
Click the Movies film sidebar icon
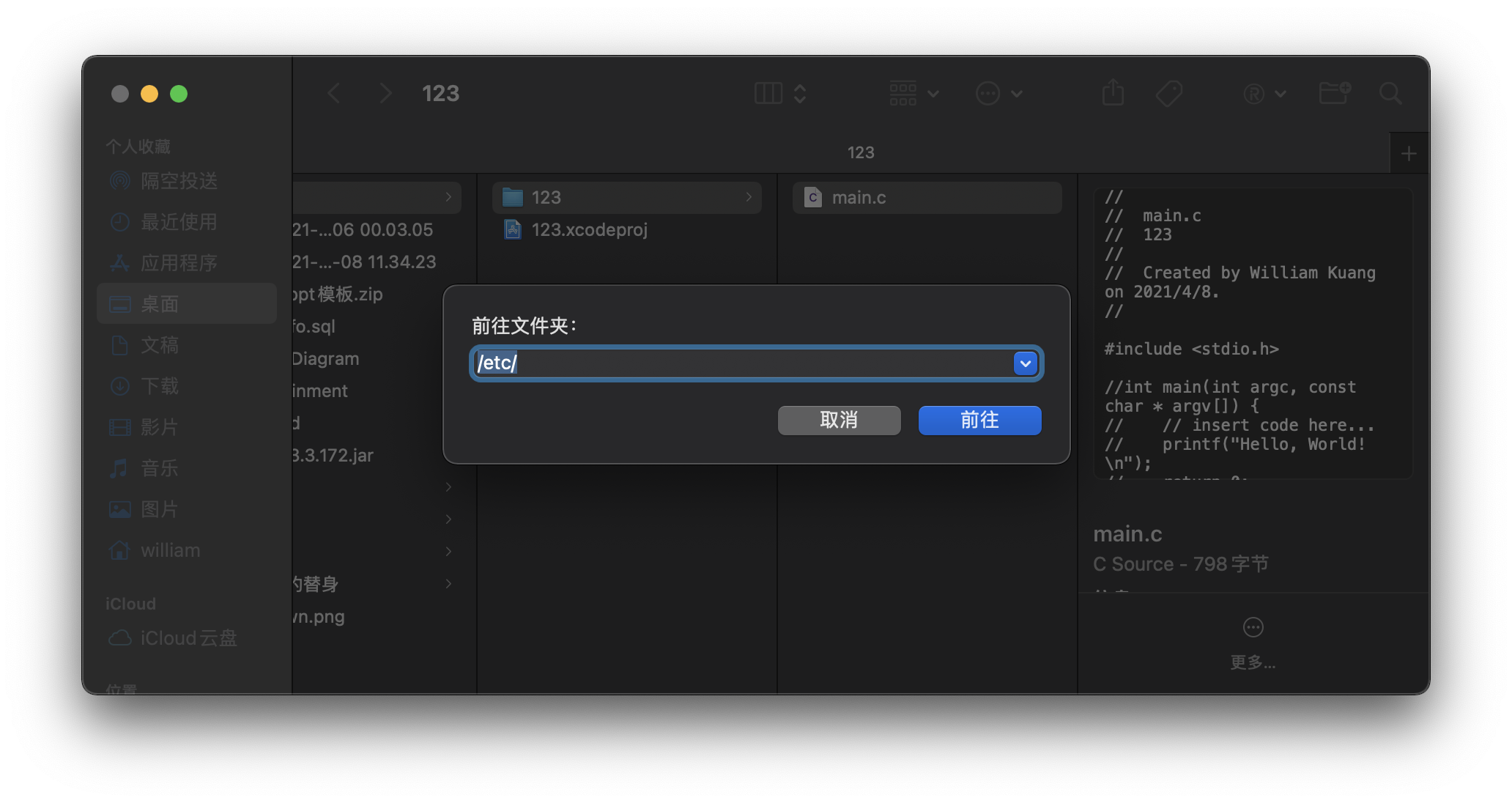[x=119, y=427]
